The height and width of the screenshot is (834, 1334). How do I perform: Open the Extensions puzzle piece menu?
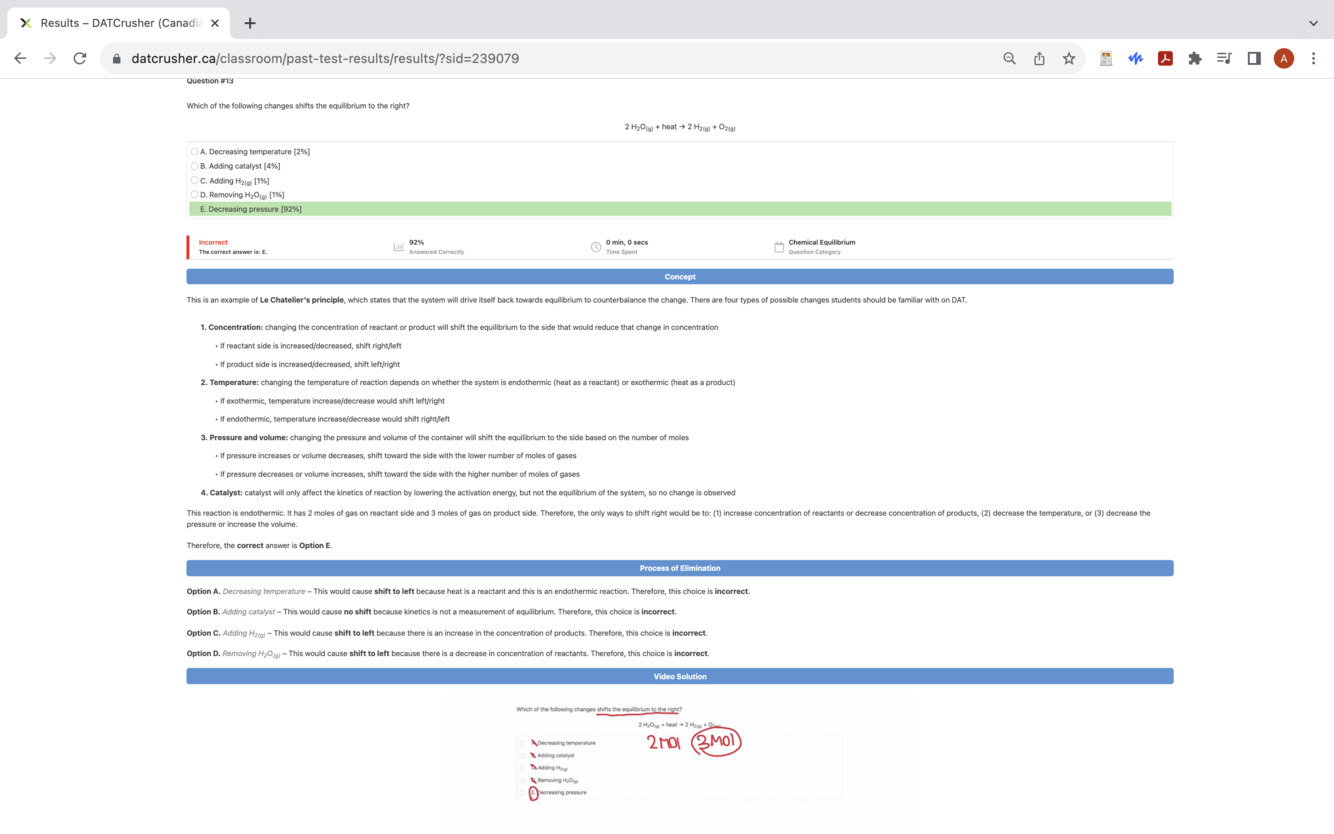point(1194,58)
